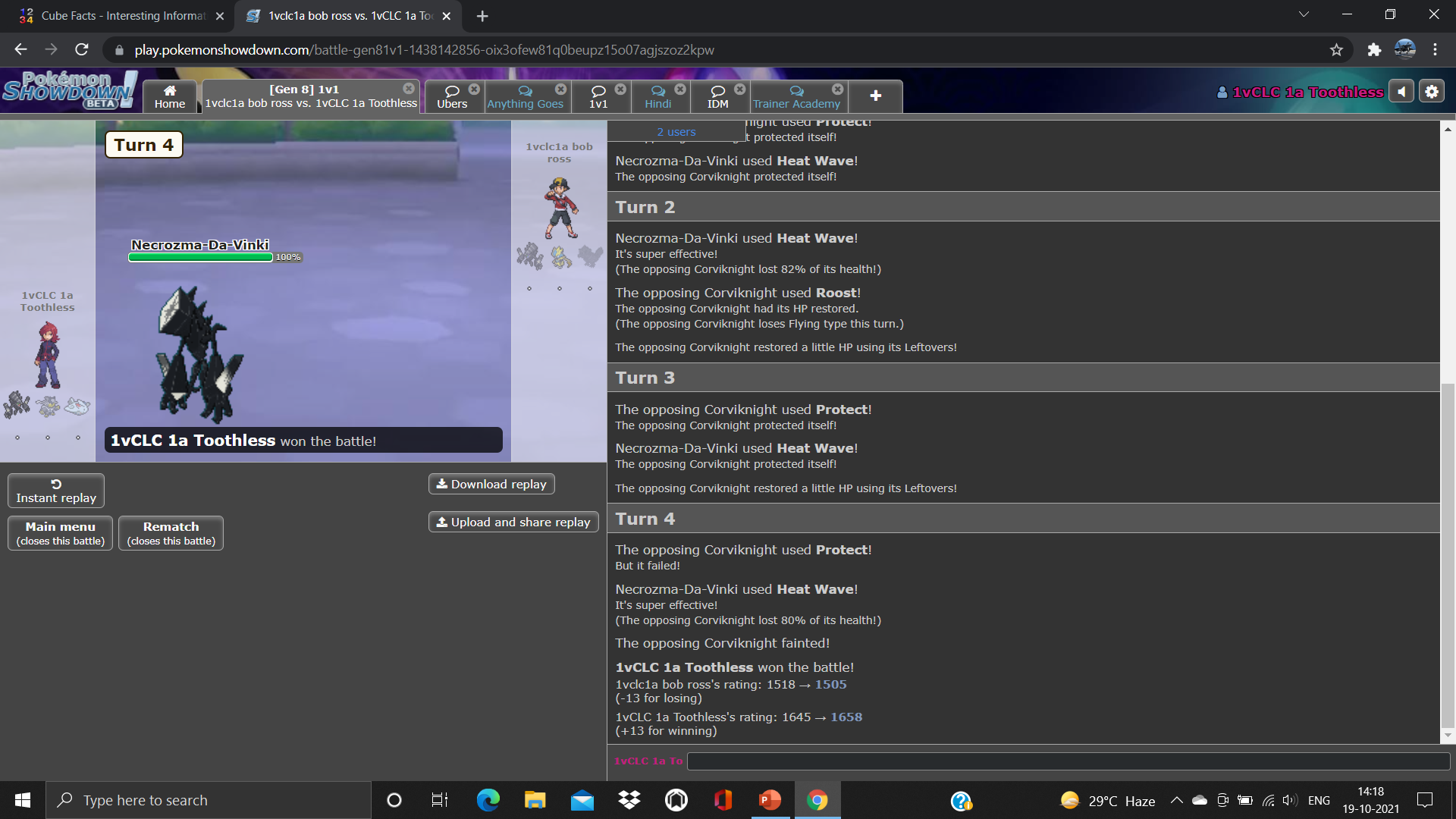The width and height of the screenshot is (1456, 819).
Task: Switch to Cube Facts browser tab
Action: pyautogui.click(x=123, y=16)
